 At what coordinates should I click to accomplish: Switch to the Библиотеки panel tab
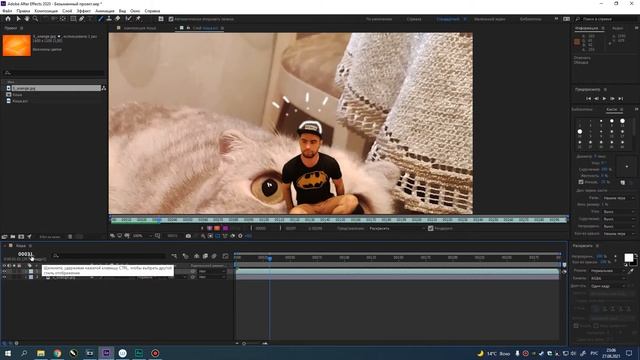(582, 110)
